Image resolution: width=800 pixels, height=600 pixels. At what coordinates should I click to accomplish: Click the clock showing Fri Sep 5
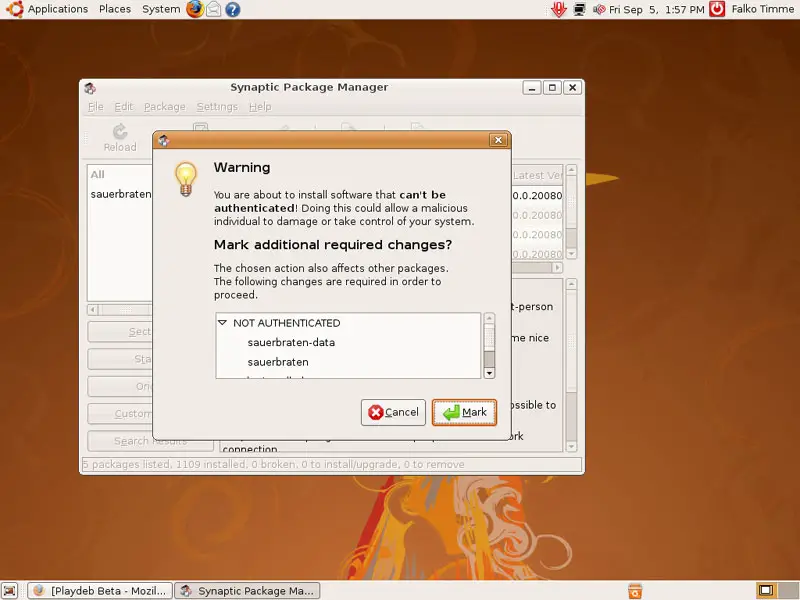(656, 9)
